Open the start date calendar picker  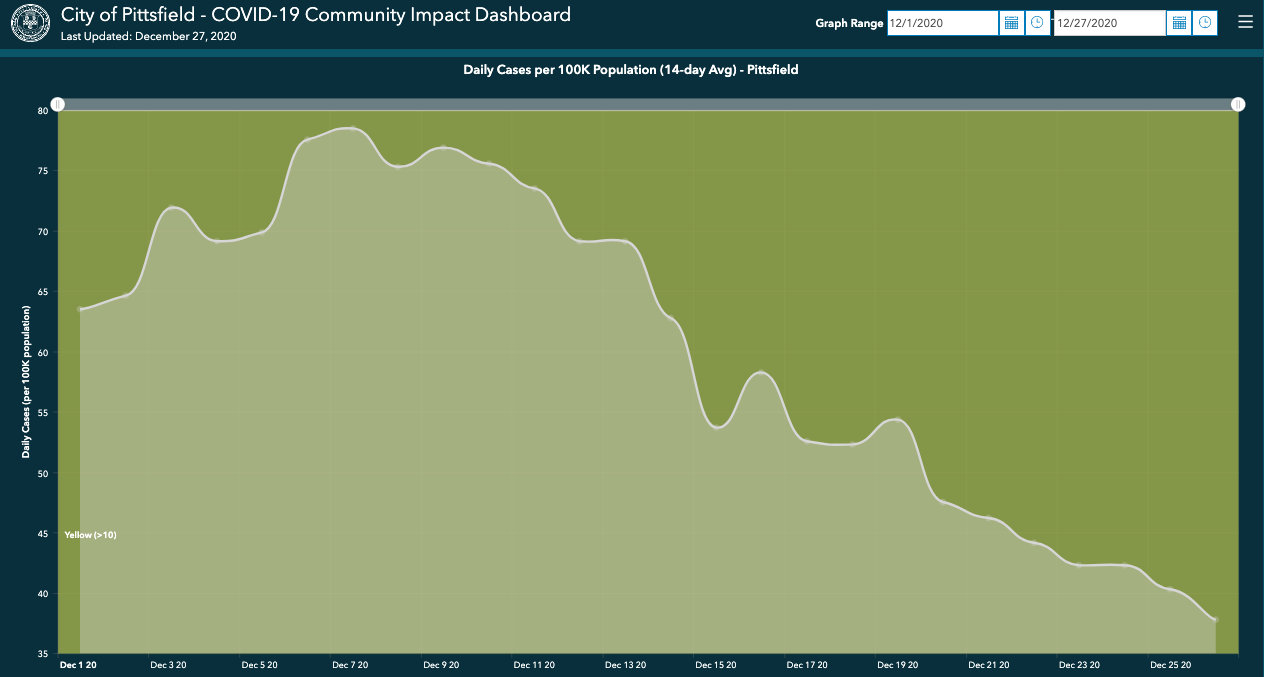click(x=1010, y=22)
